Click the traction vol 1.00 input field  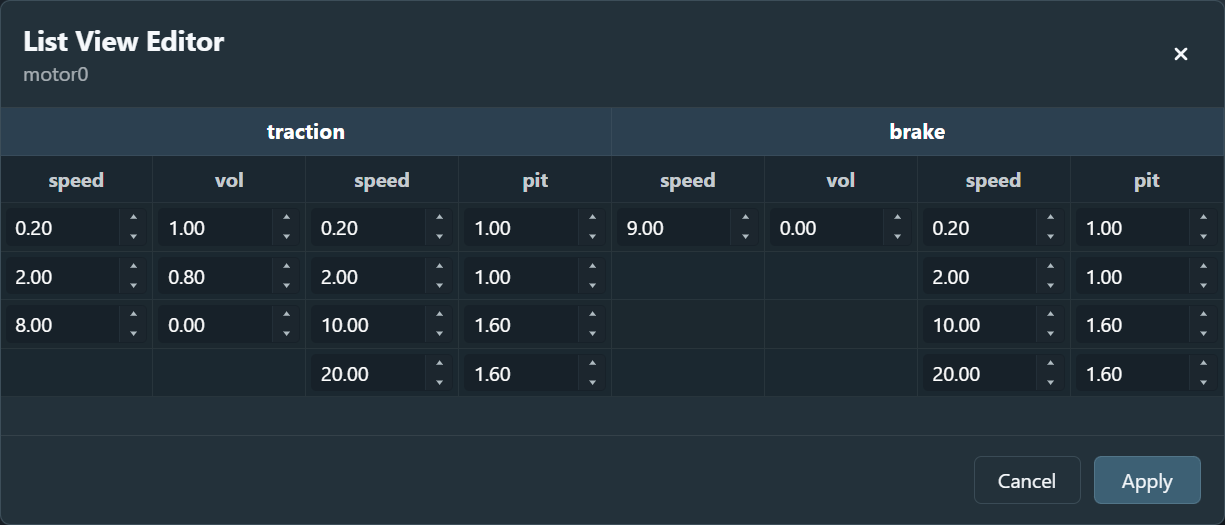coord(215,228)
